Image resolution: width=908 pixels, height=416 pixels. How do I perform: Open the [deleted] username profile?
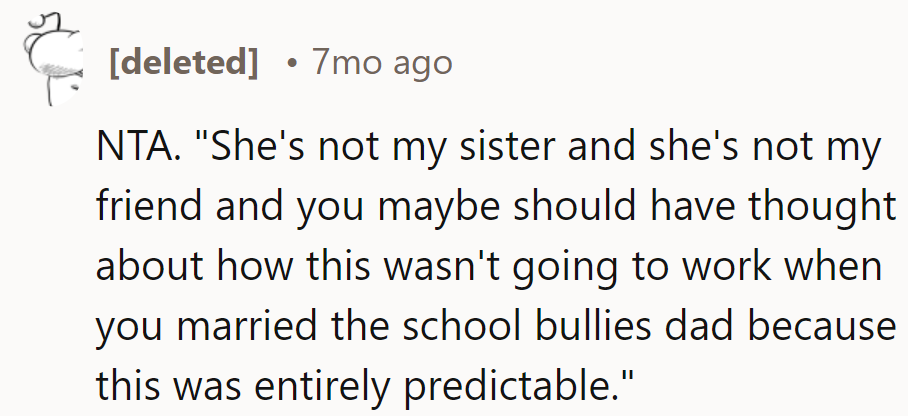(181, 64)
